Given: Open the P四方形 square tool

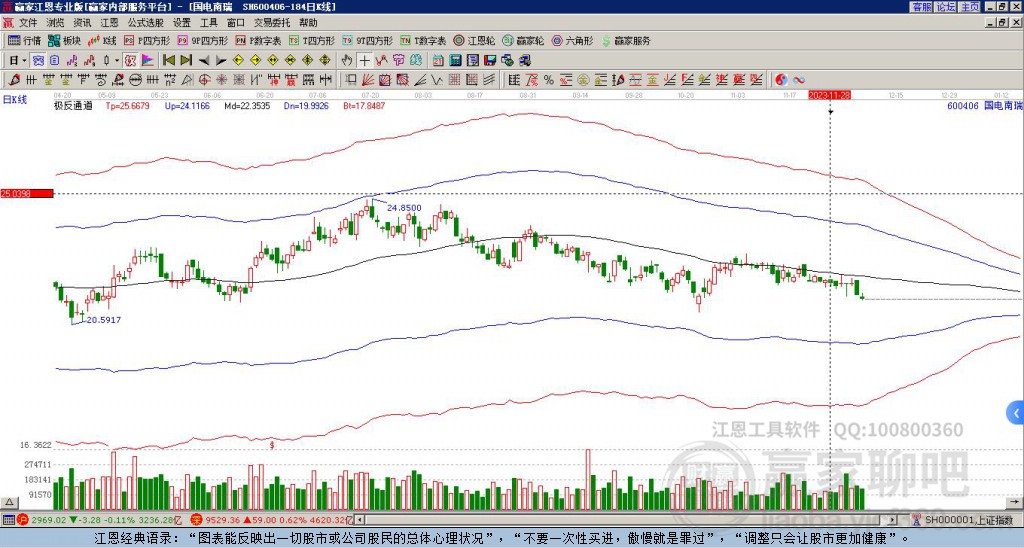Looking at the screenshot, I should 147,40.
